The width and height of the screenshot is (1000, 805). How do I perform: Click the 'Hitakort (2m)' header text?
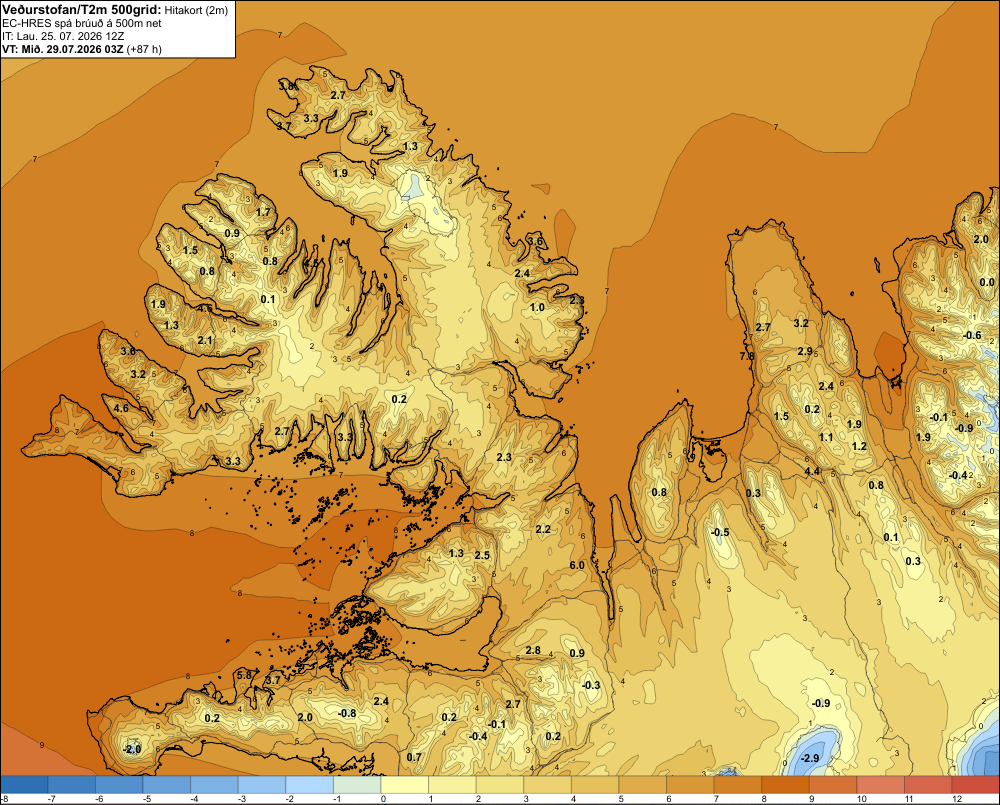tap(196, 10)
